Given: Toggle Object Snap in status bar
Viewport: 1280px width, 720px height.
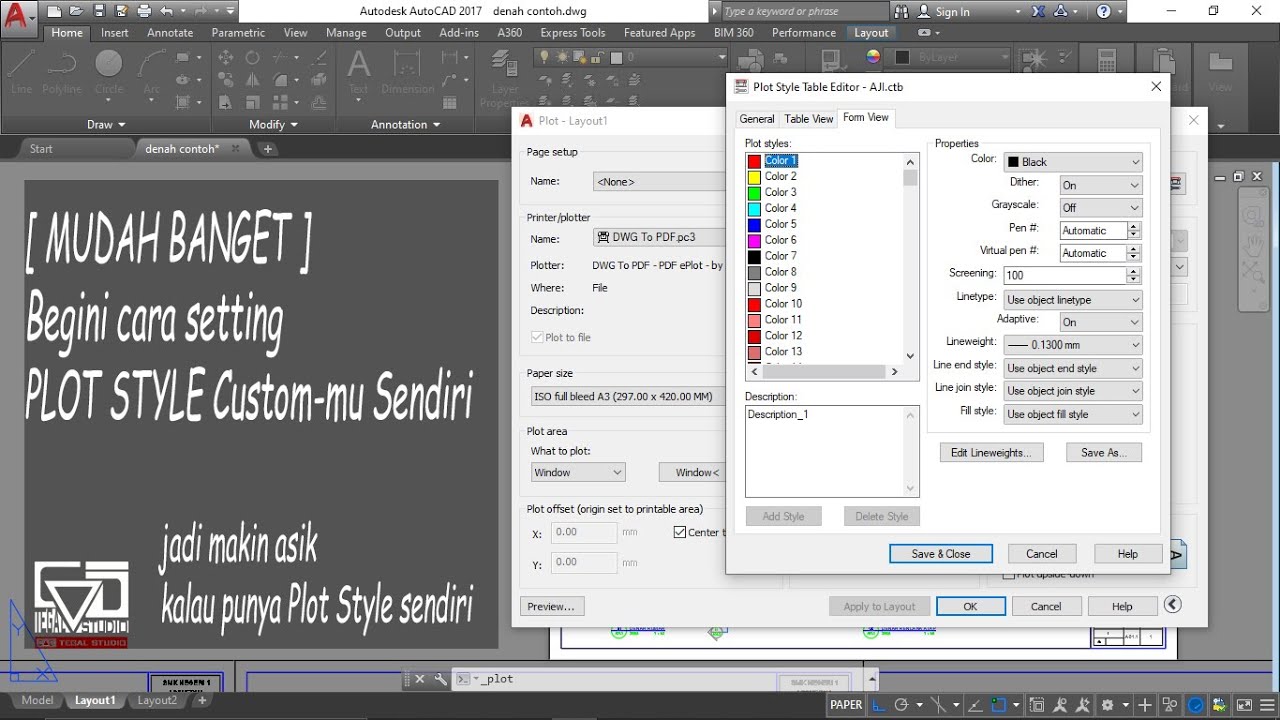Looking at the screenshot, I should point(998,704).
